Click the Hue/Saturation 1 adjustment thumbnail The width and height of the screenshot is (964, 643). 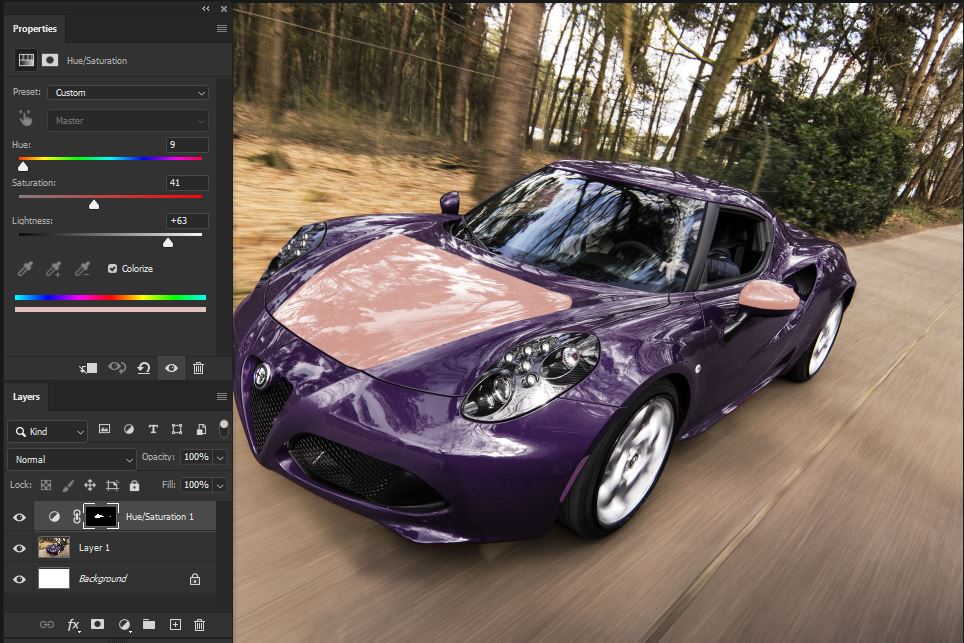[x=54, y=516]
